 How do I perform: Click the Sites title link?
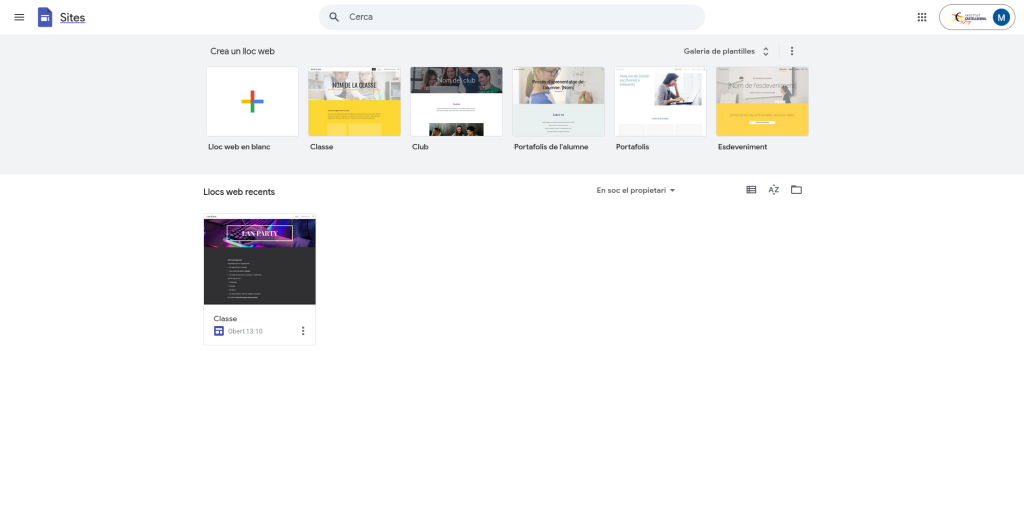click(x=72, y=17)
